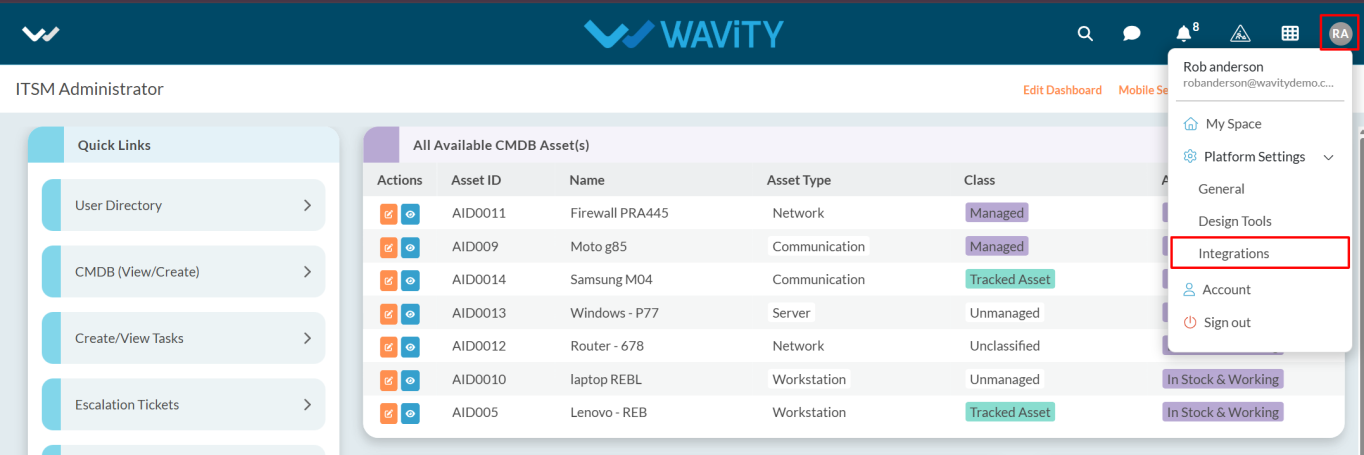Click the Name column header
Screen dimensions: 1364x455
(x=587, y=180)
